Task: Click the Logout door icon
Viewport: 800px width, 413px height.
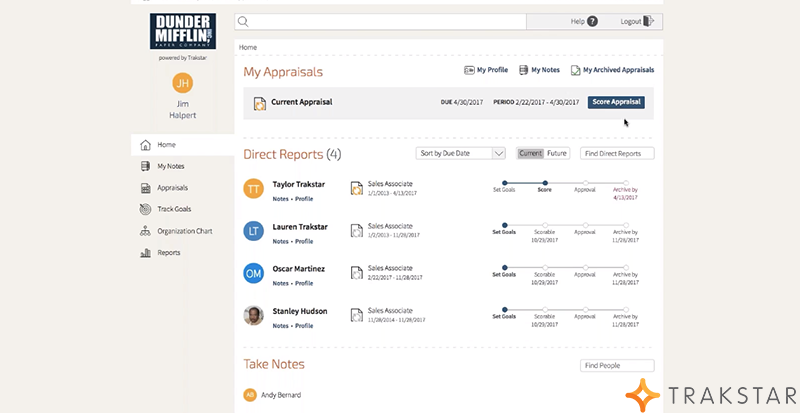Action: (x=649, y=21)
